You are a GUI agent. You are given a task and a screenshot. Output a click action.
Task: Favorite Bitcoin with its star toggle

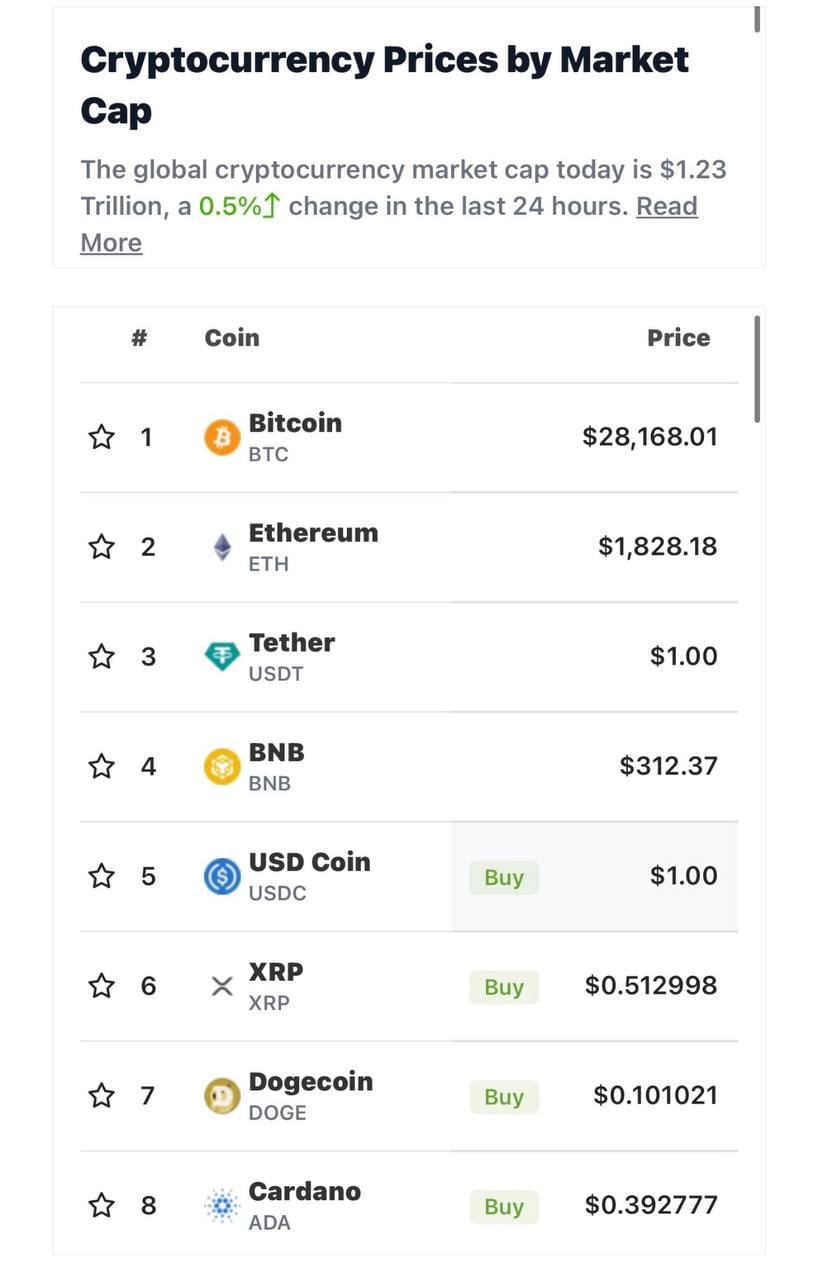101,438
